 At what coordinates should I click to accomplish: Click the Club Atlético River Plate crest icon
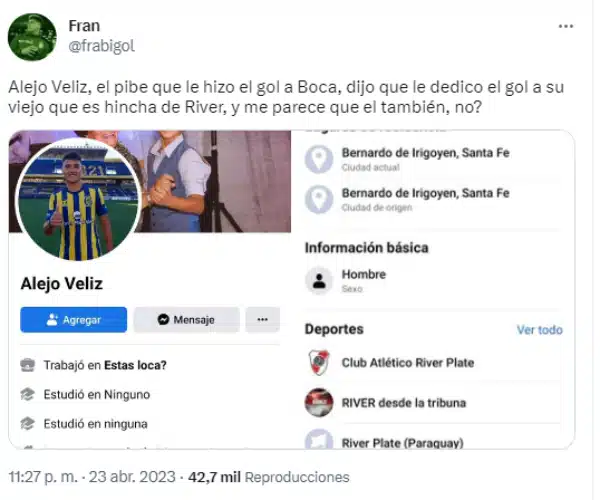[x=319, y=362]
